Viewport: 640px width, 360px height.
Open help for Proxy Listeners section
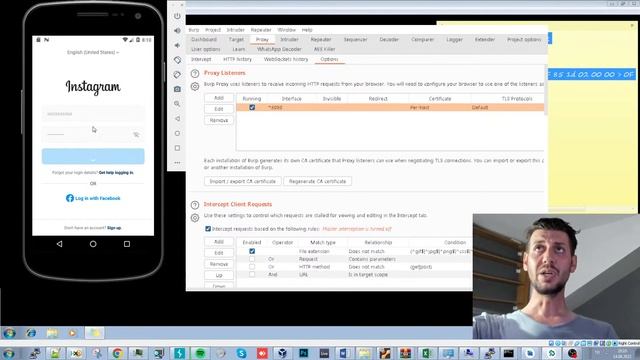[195, 74]
